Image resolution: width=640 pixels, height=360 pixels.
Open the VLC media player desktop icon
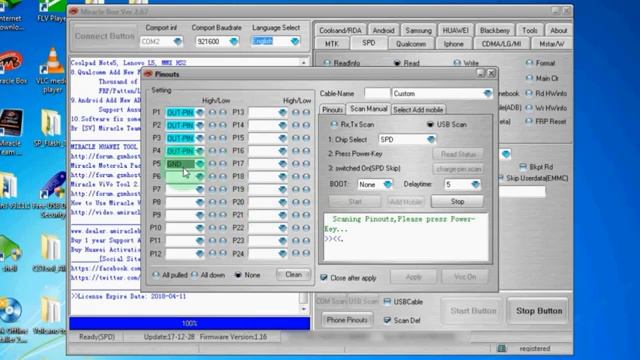pos(52,70)
